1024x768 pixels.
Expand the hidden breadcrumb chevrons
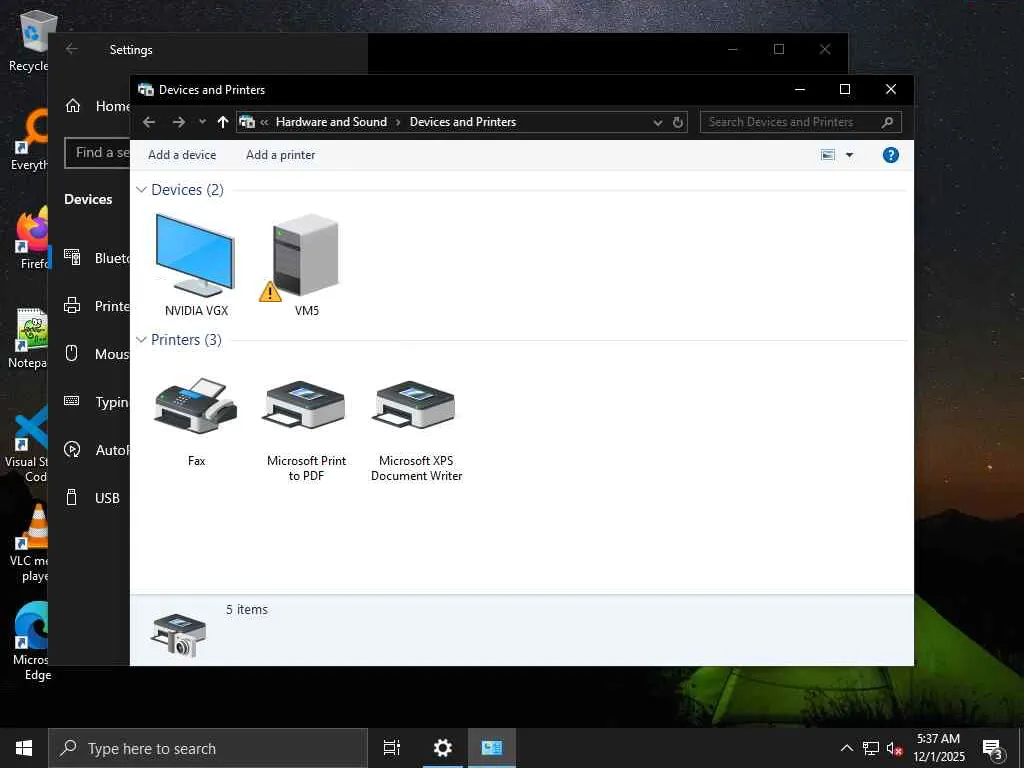tap(264, 122)
